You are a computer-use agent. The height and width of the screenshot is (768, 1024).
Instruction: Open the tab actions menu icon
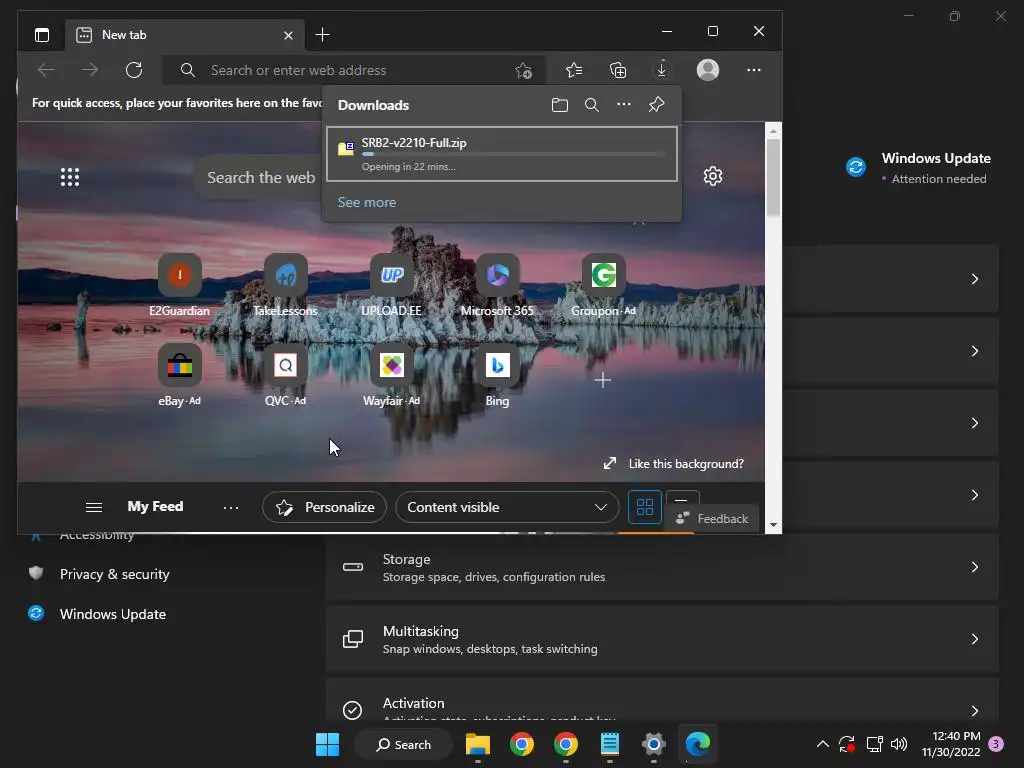42,35
